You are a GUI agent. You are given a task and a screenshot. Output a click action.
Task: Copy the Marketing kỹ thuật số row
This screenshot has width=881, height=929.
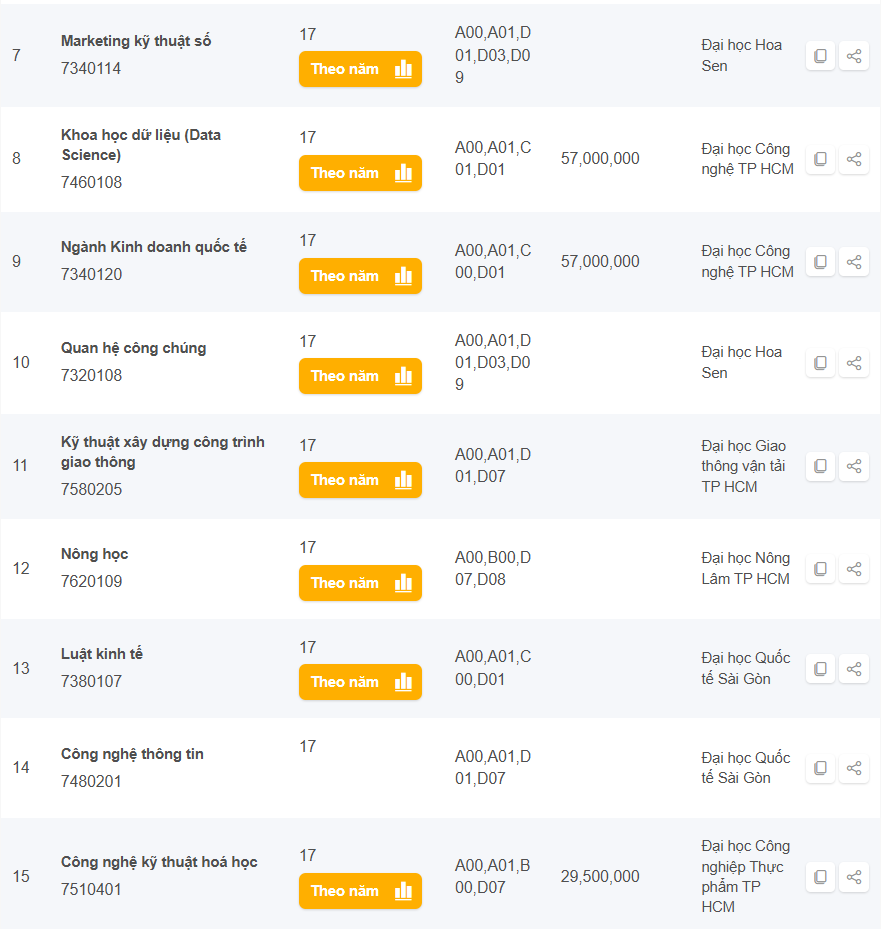[820, 56]
